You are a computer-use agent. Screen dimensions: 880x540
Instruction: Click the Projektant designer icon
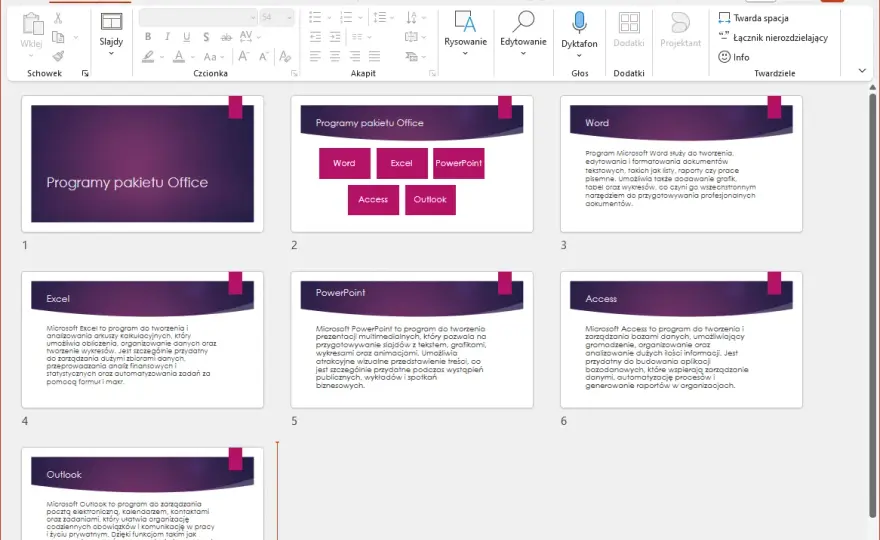[680, 24]
